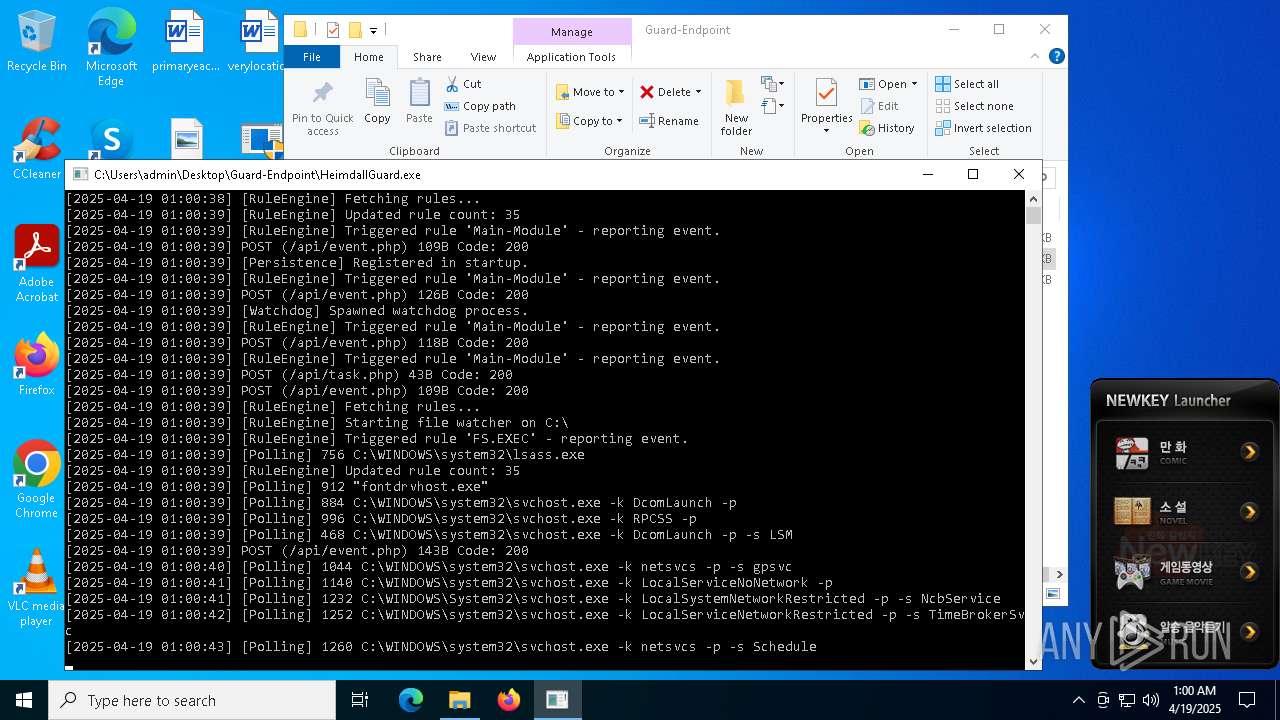Open the Move to dropdown
The image size is (1280, 720).
pos(590,92)
